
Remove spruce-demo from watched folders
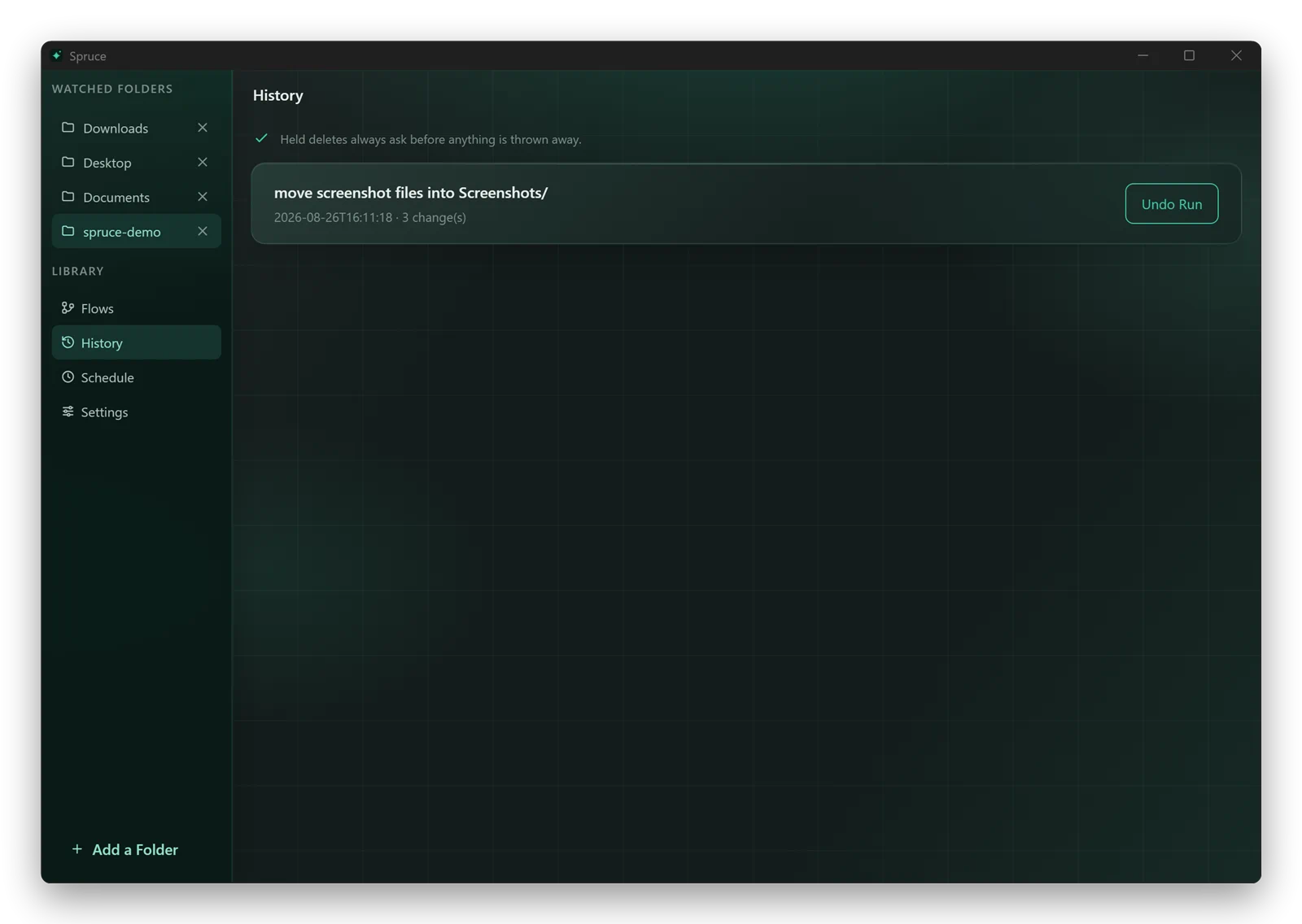[x=203, y=231]
